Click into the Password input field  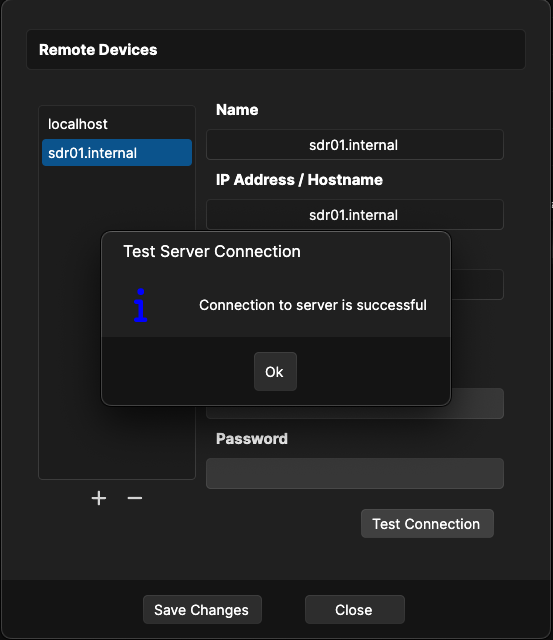pos(355,473)
